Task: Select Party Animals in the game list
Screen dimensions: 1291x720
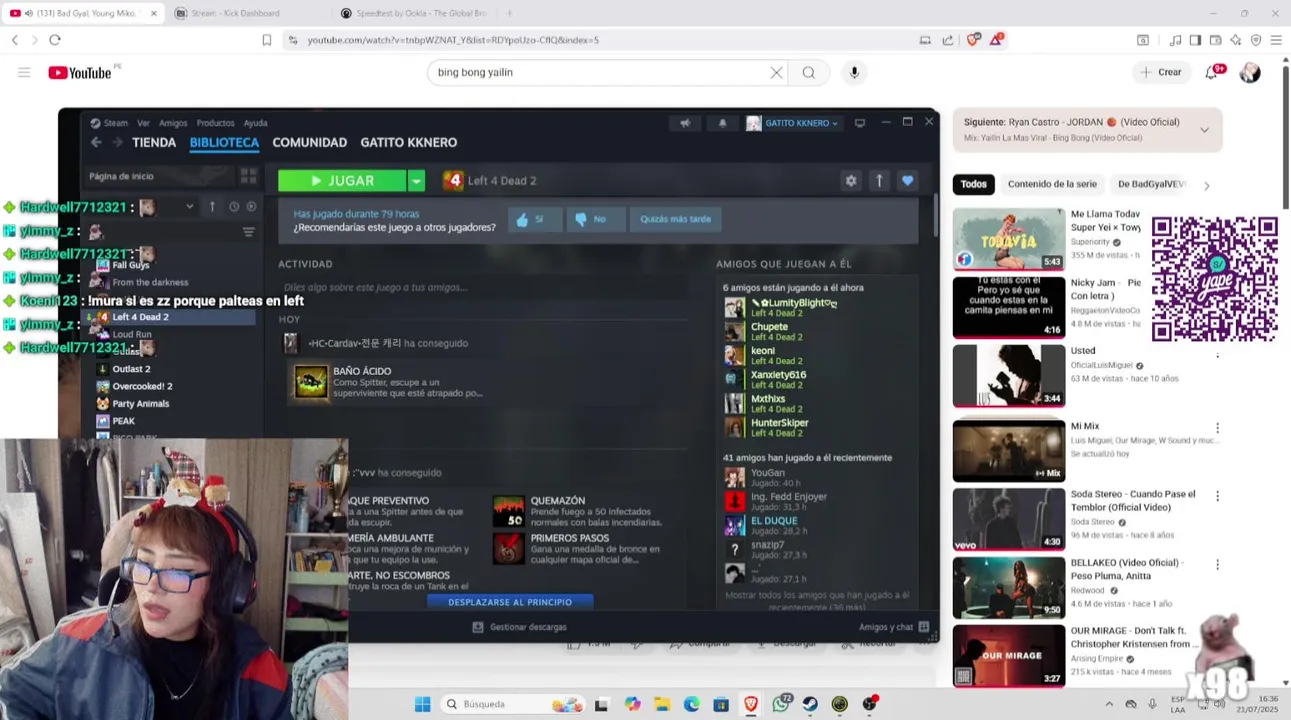Action: coord(141,404)
